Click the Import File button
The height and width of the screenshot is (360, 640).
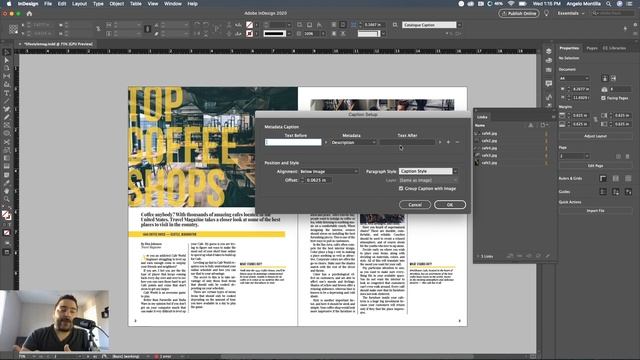point(595,211)
